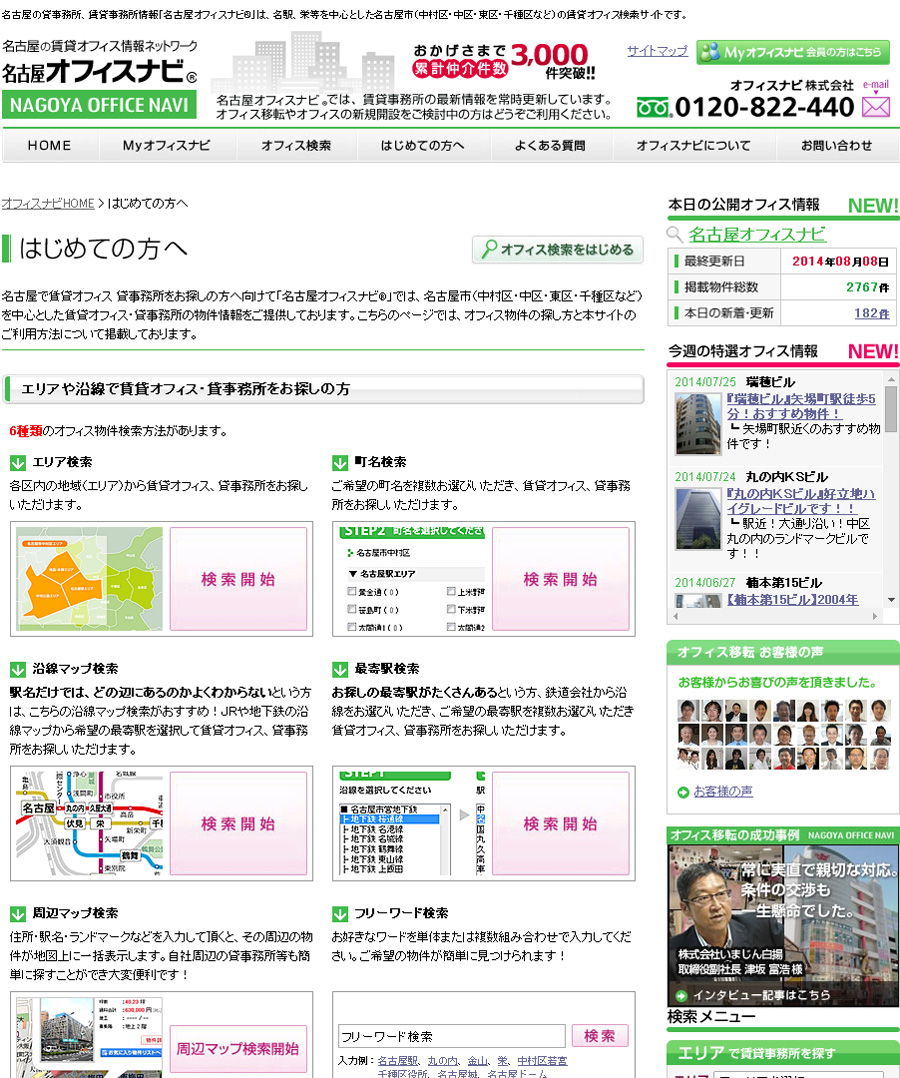This screenshot has height=1078, width=900.
Task: Click the お客様の声 link
Action: pyautogui.click(x=723, y=791)
